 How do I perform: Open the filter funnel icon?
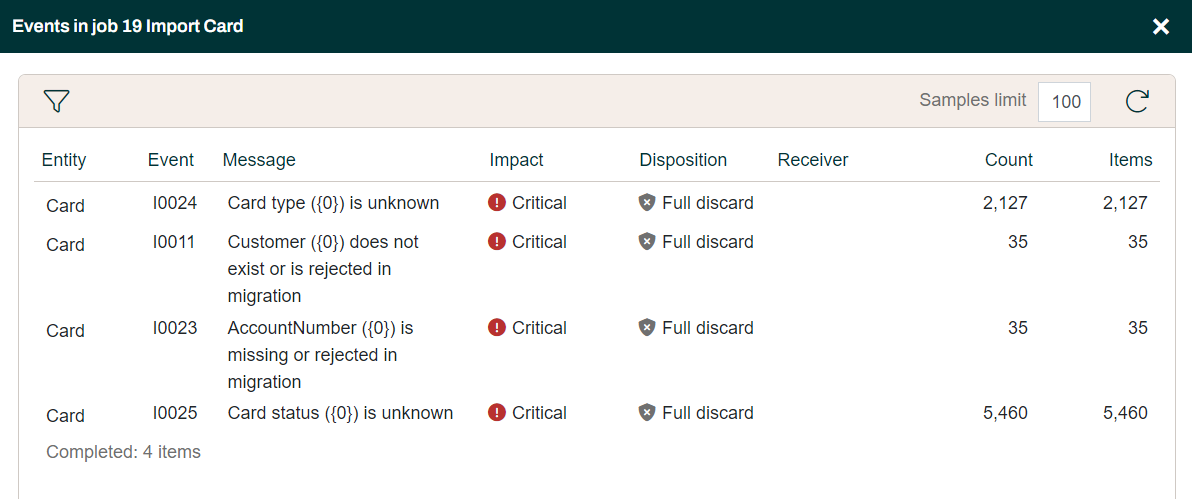pyautogui.click(x=56, y=101)
